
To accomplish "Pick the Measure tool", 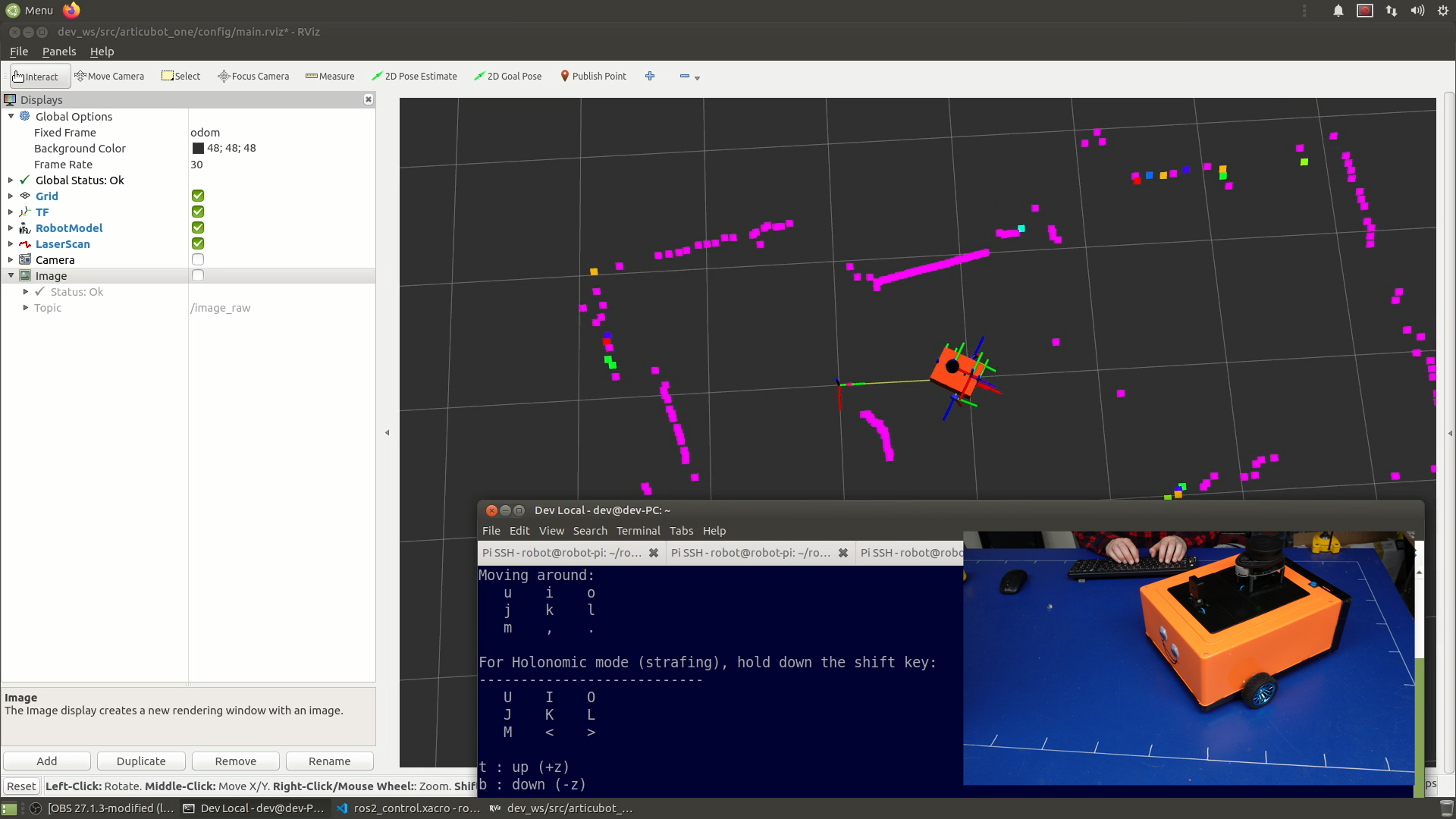I will 330,77.
